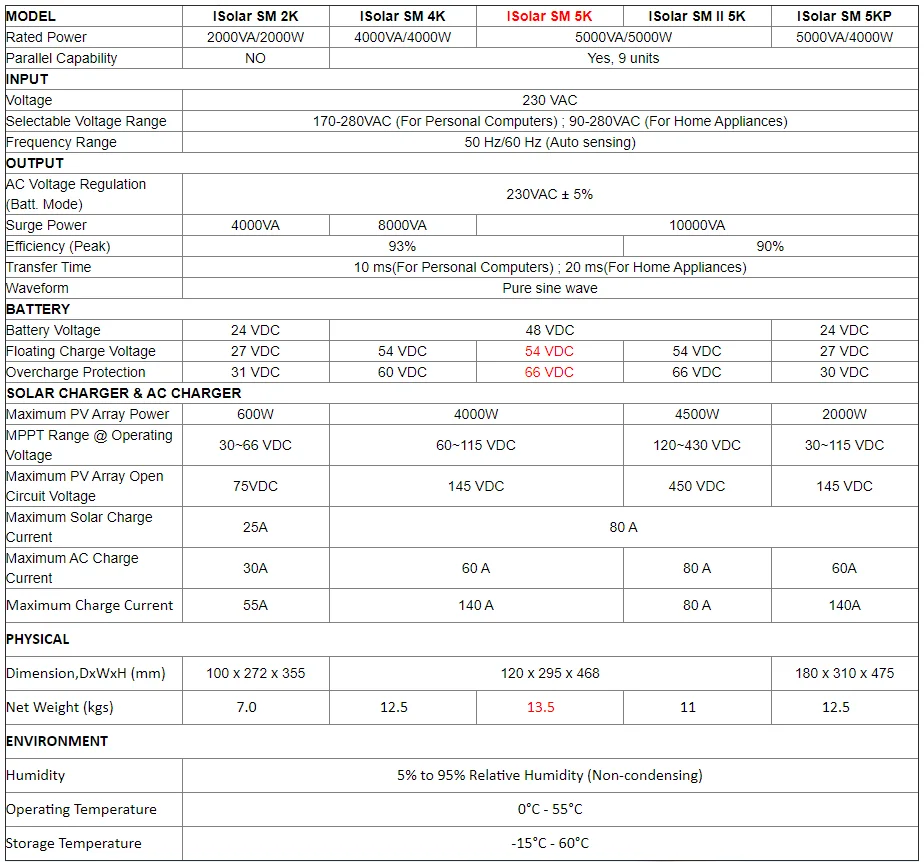Select the 8000VA surge power cell
This screenshot has height=862, width=924.
(x=402, y=226)
